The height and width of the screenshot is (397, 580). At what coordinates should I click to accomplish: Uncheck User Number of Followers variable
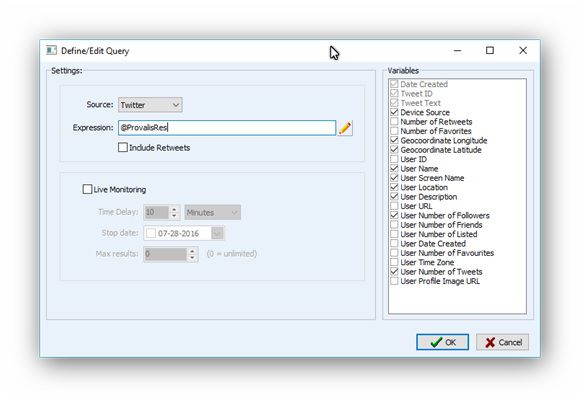click(394, 215)
